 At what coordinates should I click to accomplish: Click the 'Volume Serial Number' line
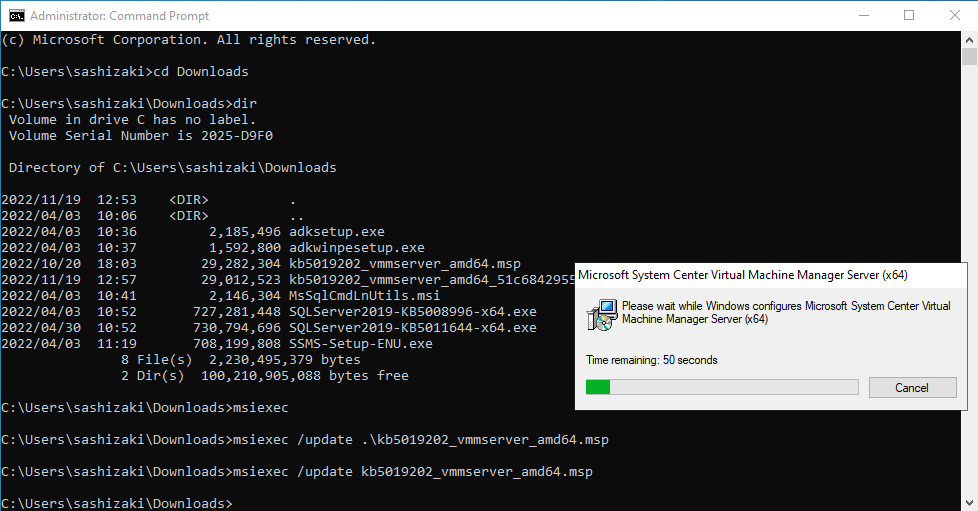[140, 135]
